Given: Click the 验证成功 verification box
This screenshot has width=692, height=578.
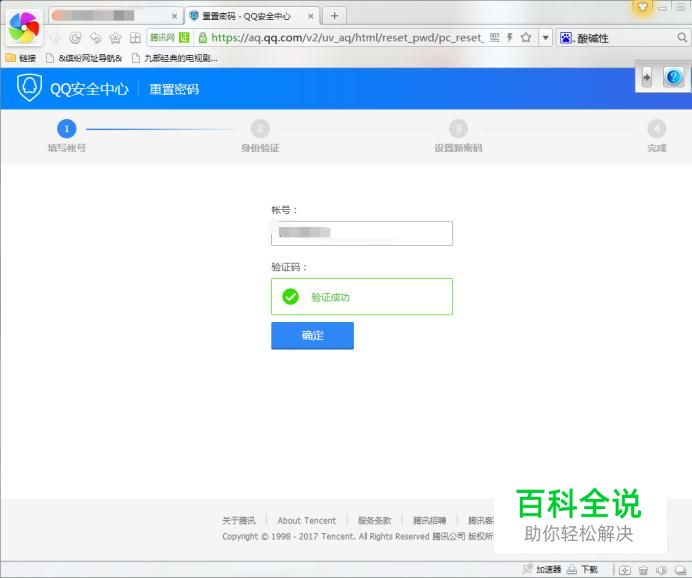Looking at the screenshot, I should point(362,297).
